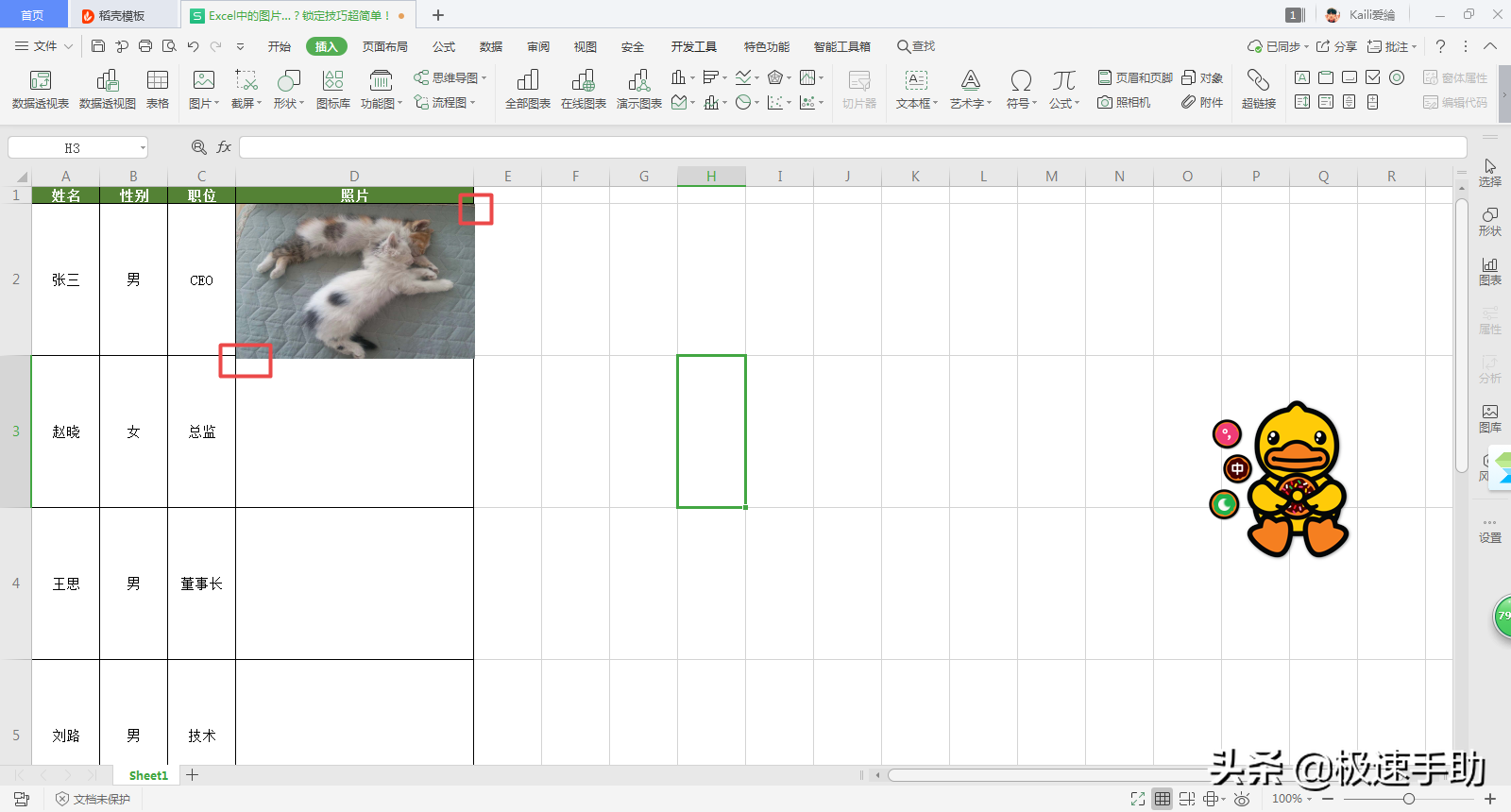Click the zoom in plus button

[1490, 799]
